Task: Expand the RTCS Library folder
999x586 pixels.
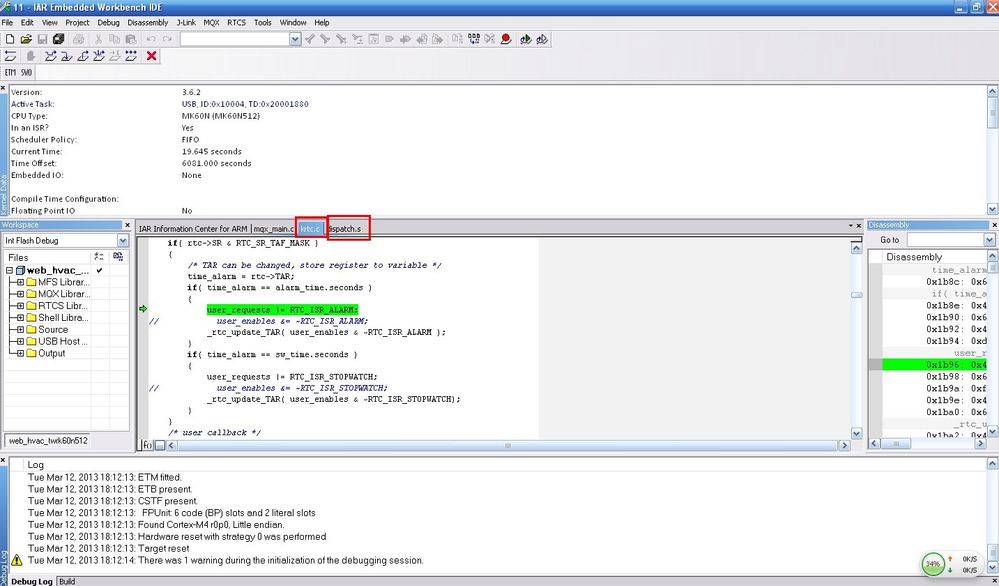Action: pyautogui.click(x=20, y=306)
